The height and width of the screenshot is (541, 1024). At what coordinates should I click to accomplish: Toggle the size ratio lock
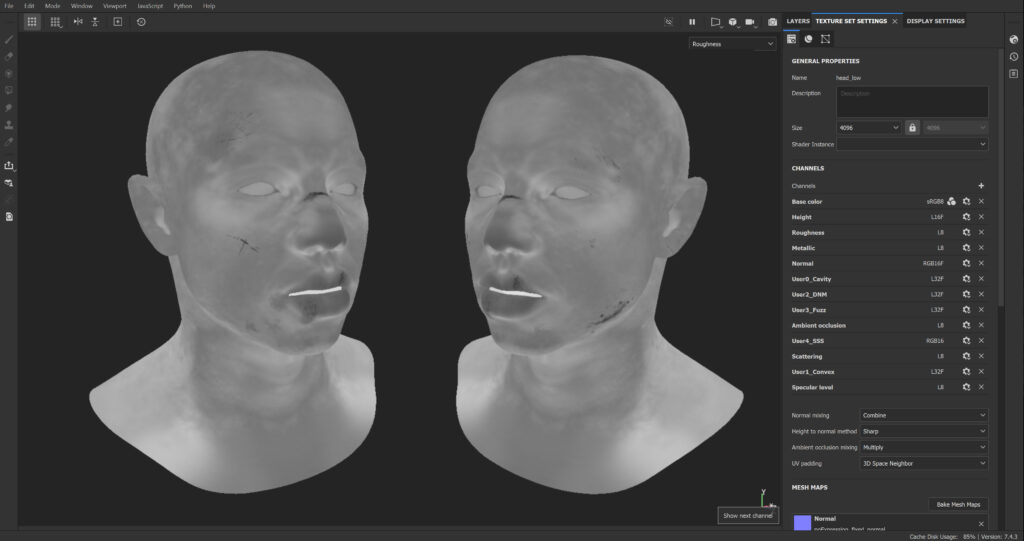click(912, 128)
